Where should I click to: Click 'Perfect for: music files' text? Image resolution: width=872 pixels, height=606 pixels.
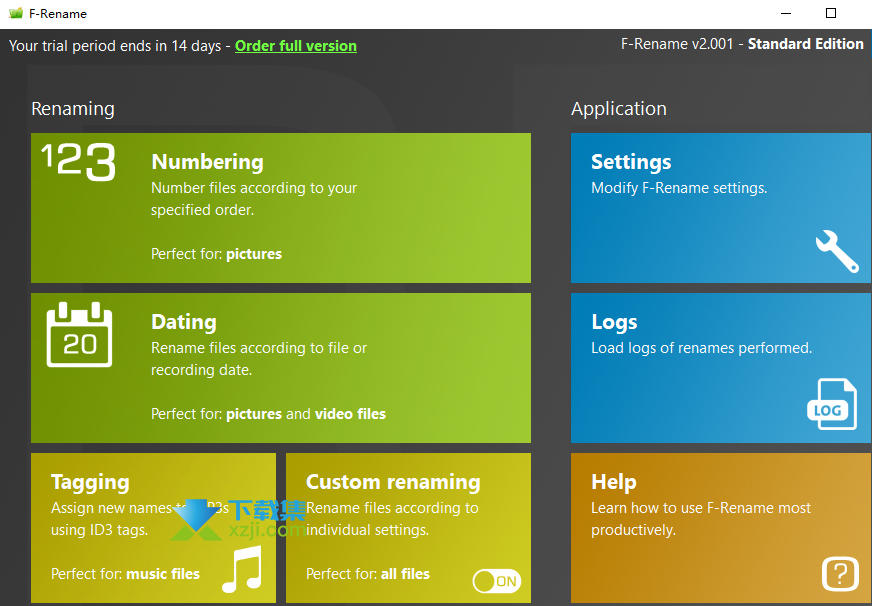coord(125,574)
